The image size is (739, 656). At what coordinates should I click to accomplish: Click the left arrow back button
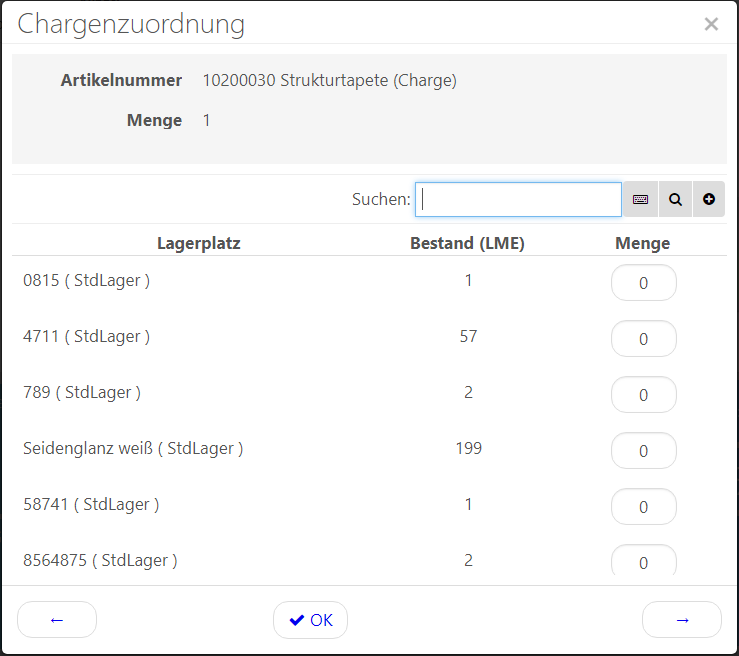(57, 620)
